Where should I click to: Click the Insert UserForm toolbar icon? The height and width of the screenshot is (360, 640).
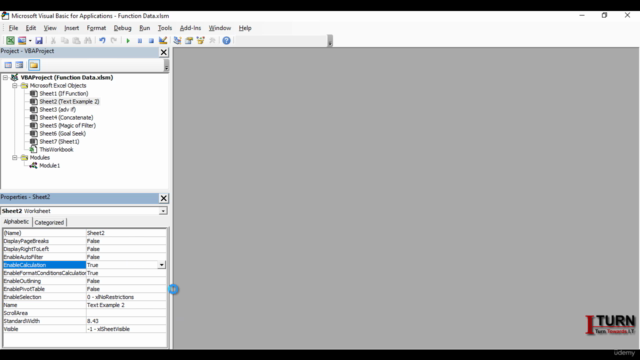22,40
